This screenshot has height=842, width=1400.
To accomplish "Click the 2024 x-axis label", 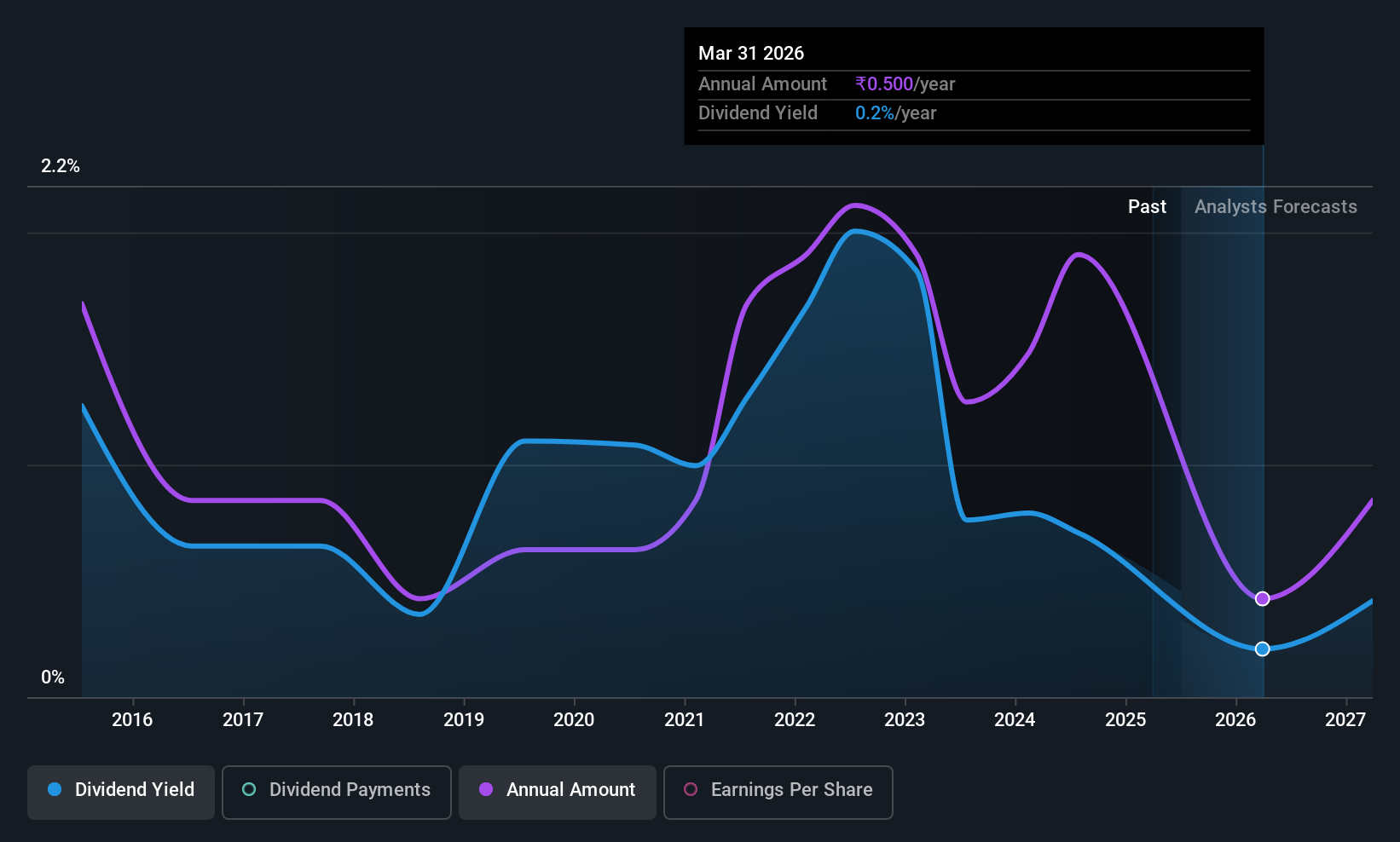I will point(1015,720).
